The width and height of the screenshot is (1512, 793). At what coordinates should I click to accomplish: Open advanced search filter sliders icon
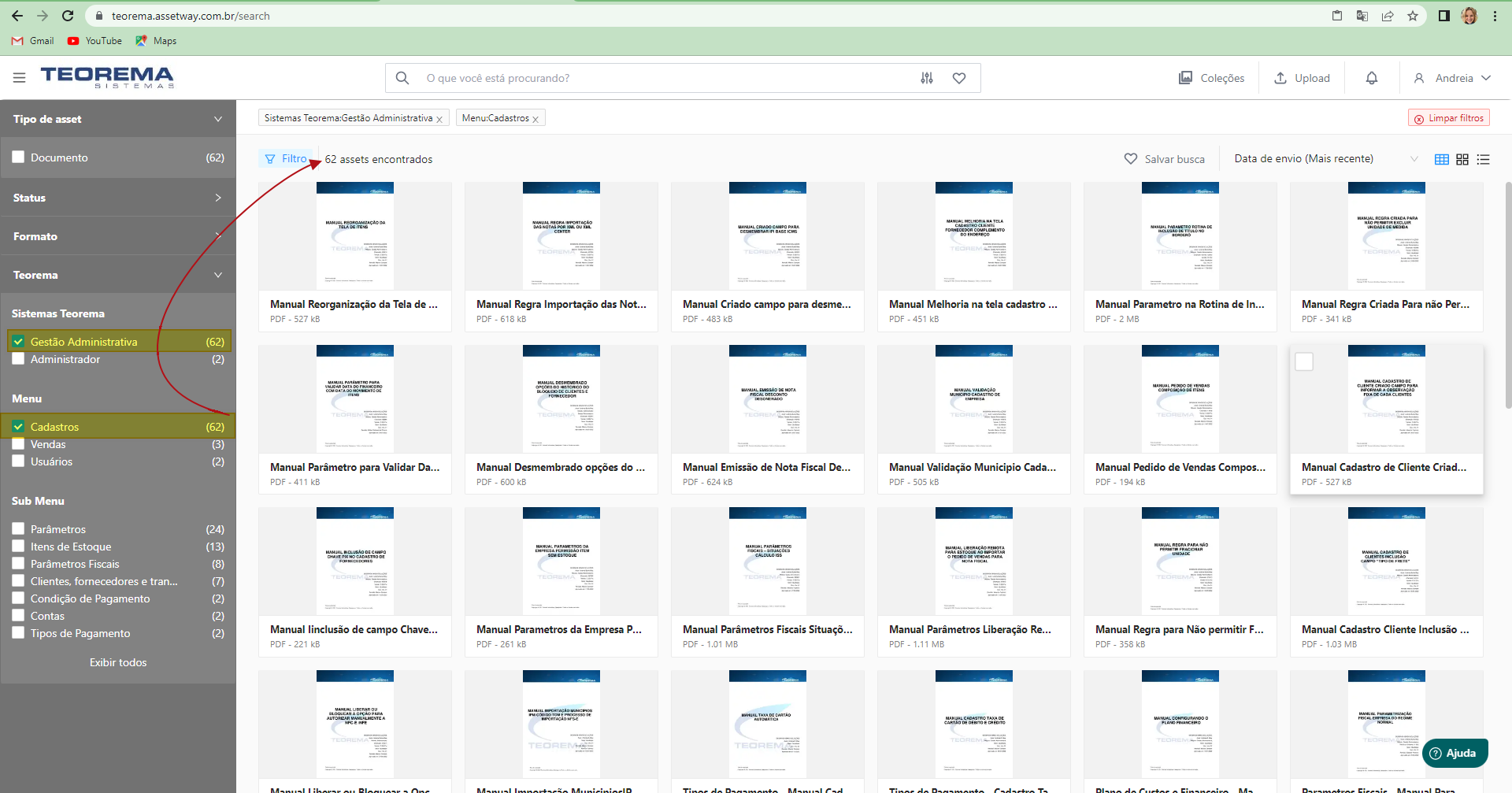[x=927, y=78]
